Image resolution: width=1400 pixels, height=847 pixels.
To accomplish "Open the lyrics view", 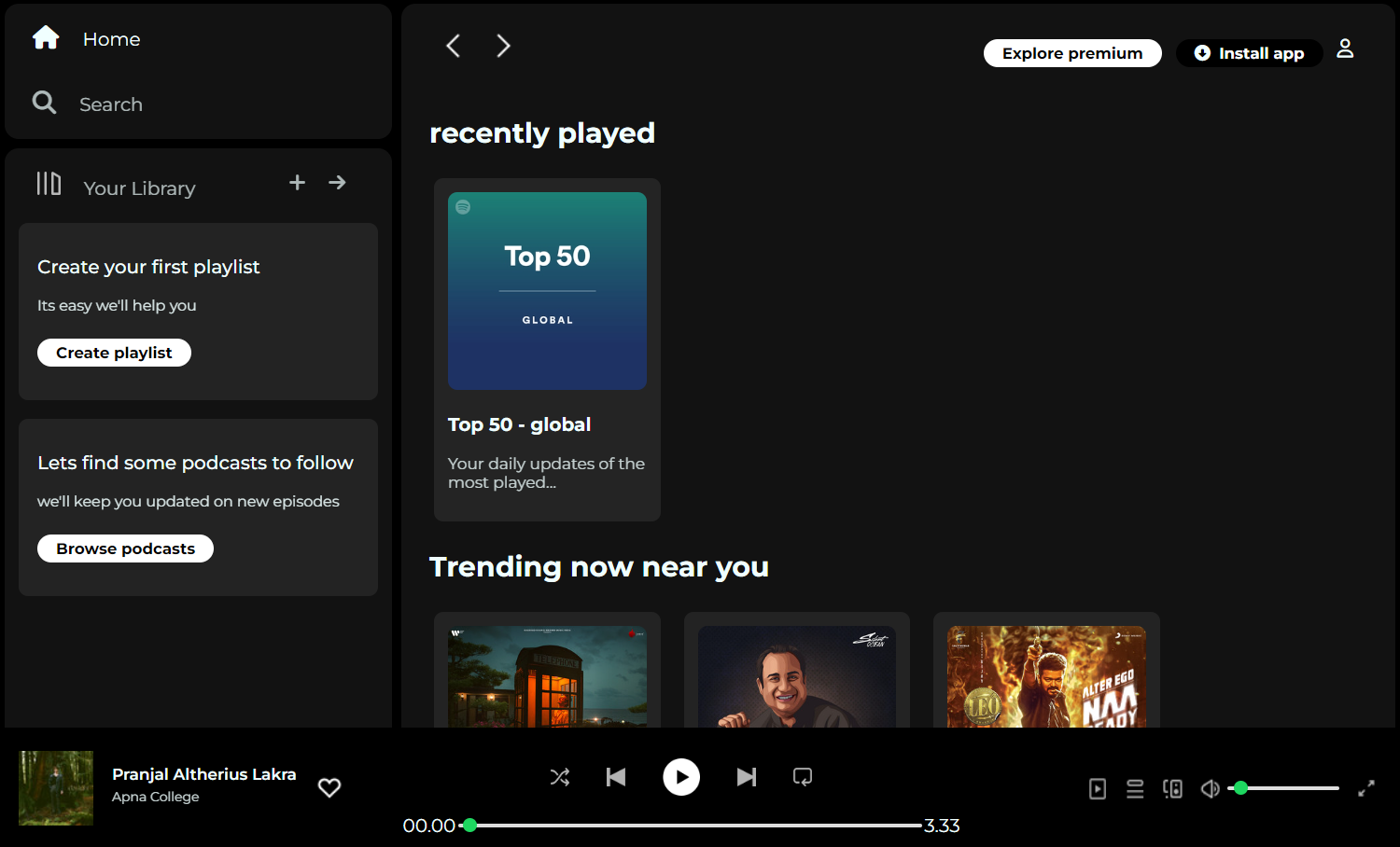I will pos(1098,788).
